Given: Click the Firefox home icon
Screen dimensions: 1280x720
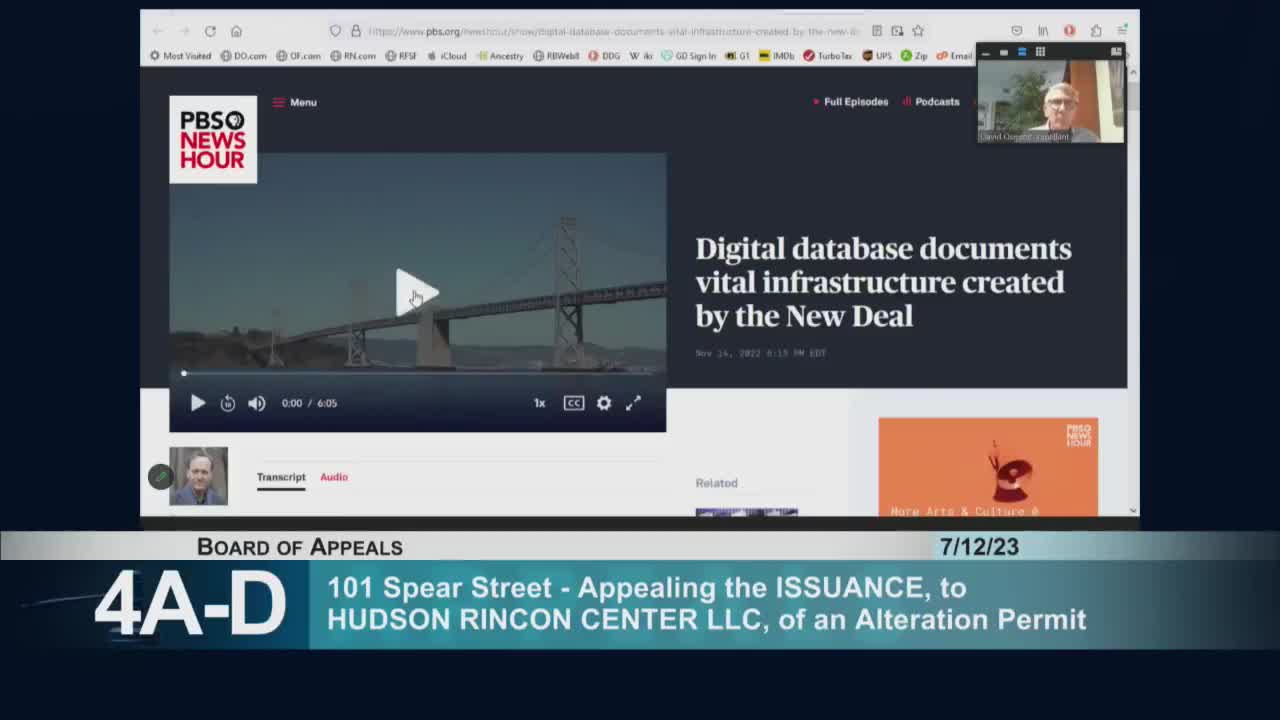Looking at the screenshot, I should [x=235, y=31].
